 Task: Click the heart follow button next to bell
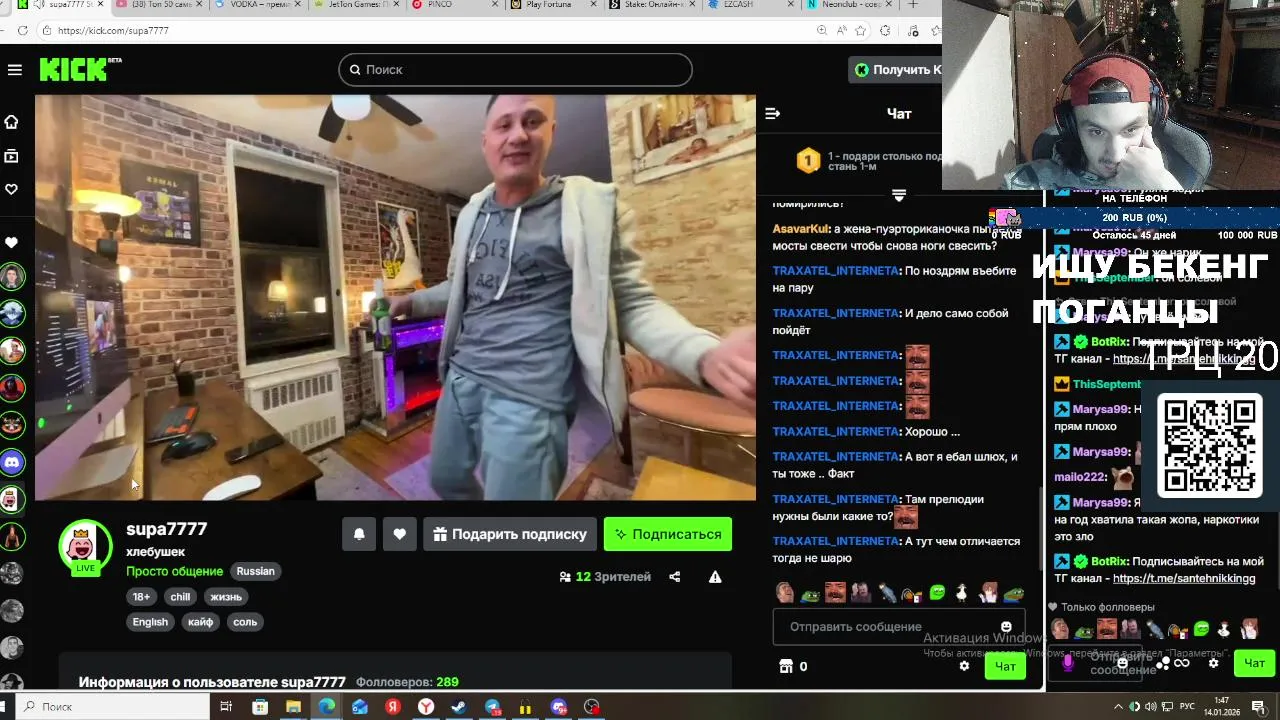coord(399,534)
